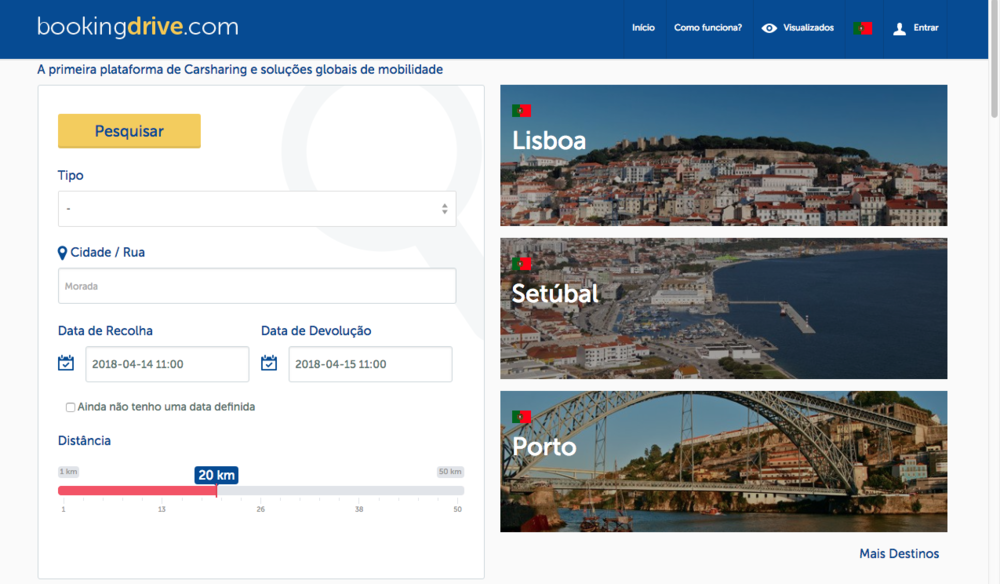
Task: Click the Portuguese flag language icon
Action: [x=862, y=28]
